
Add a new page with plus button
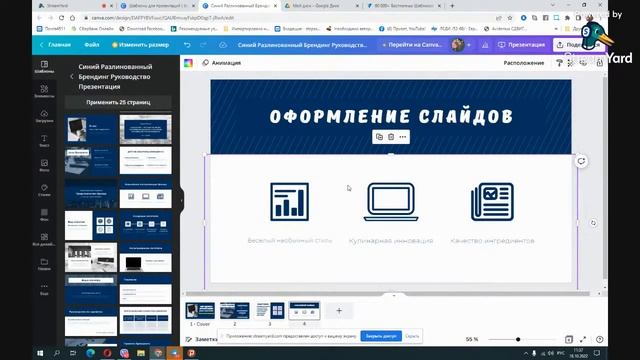(339, 311)
